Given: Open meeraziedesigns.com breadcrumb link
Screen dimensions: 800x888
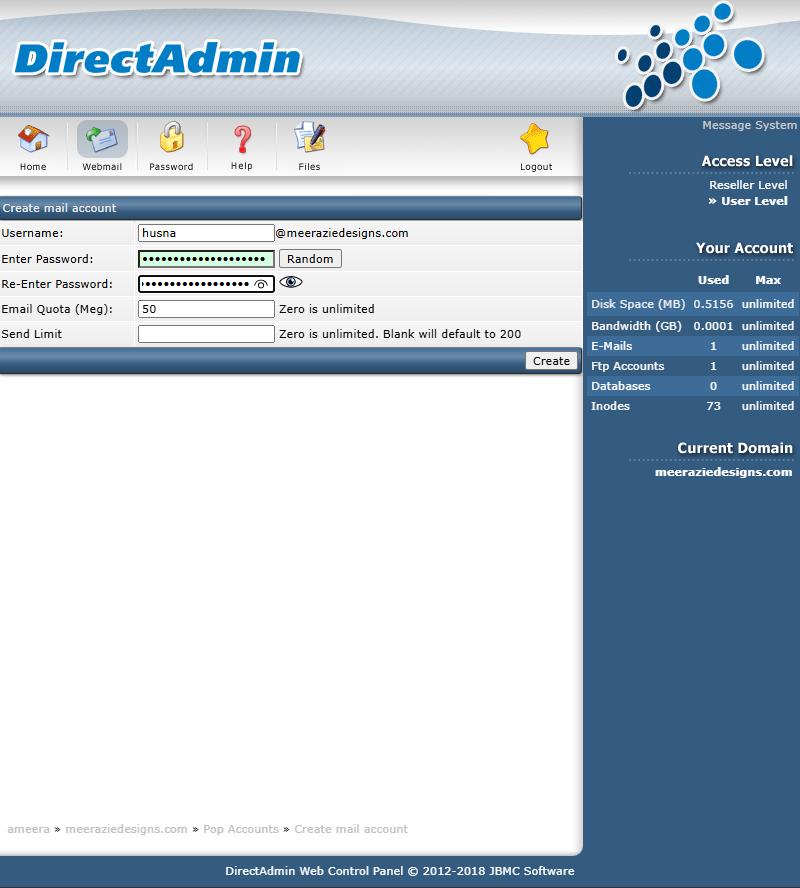Looking at the screenshot, I should coord(126,829).
